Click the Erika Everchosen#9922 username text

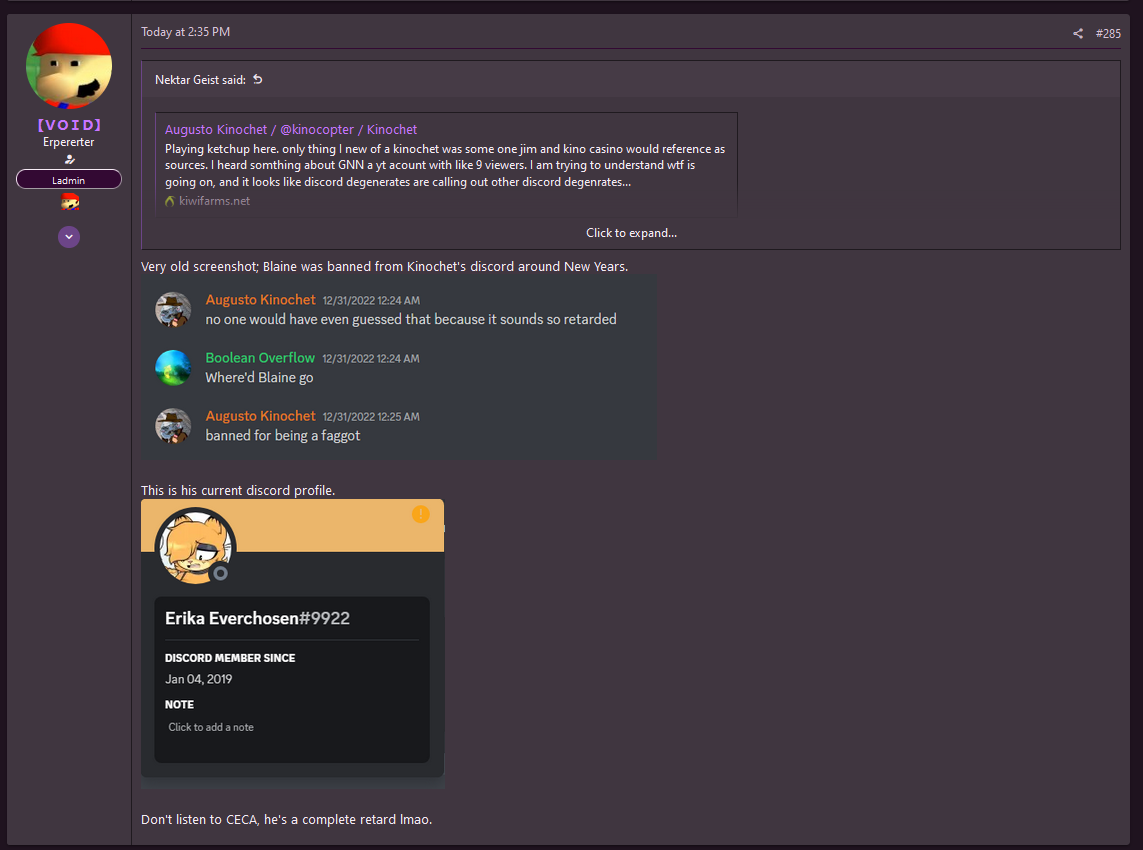[x=257, y=618]
